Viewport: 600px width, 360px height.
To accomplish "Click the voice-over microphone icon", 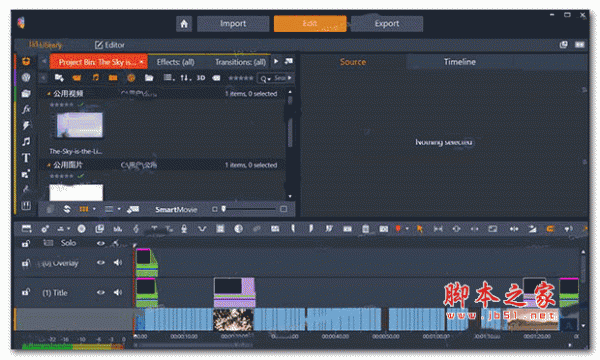I will coord(184,229).
